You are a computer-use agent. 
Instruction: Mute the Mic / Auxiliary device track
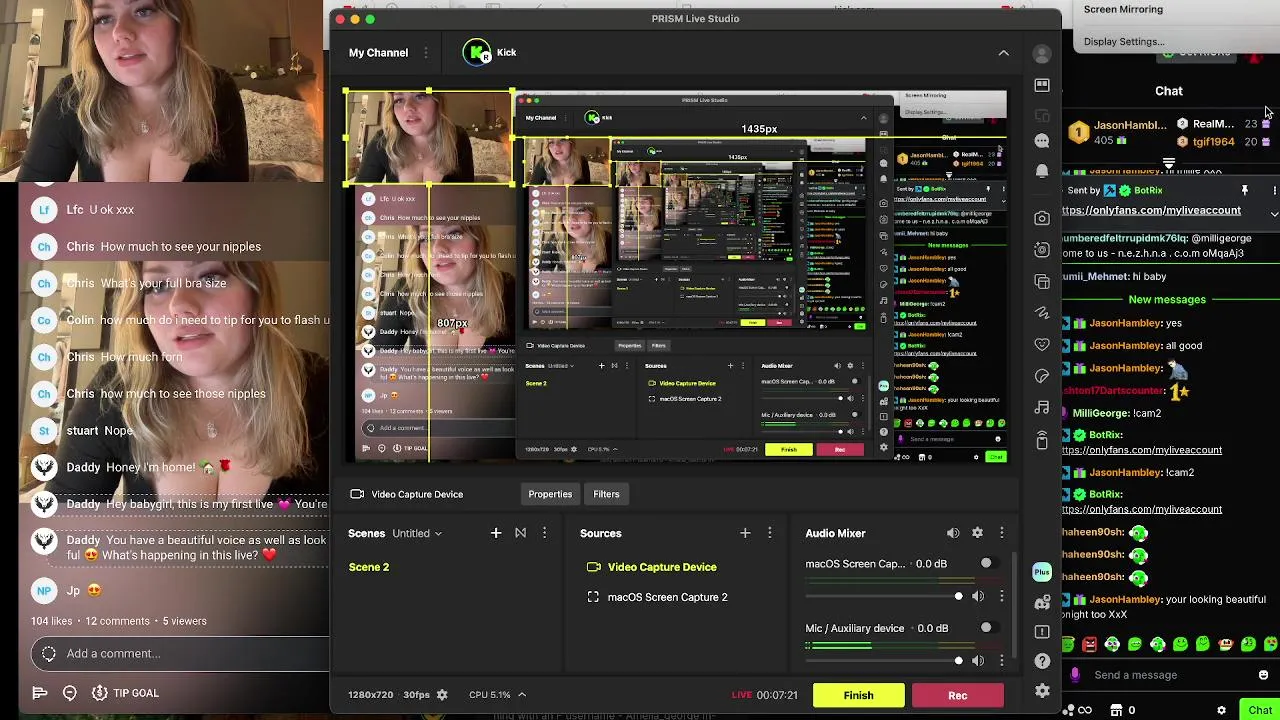point(978,660)
